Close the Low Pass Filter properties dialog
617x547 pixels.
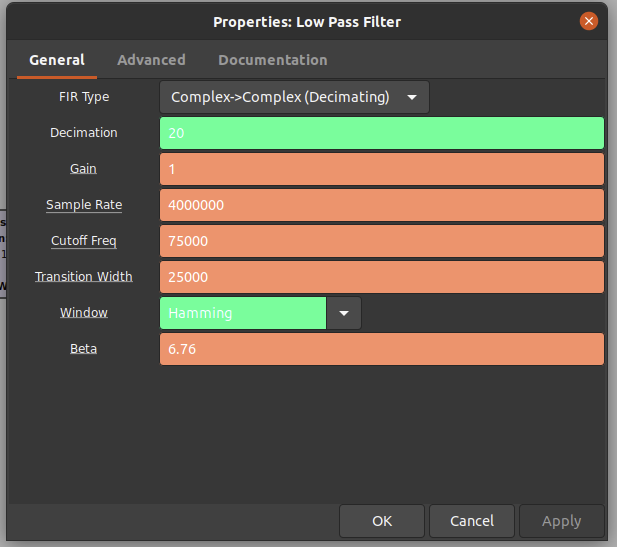click(x=589, y=21)
